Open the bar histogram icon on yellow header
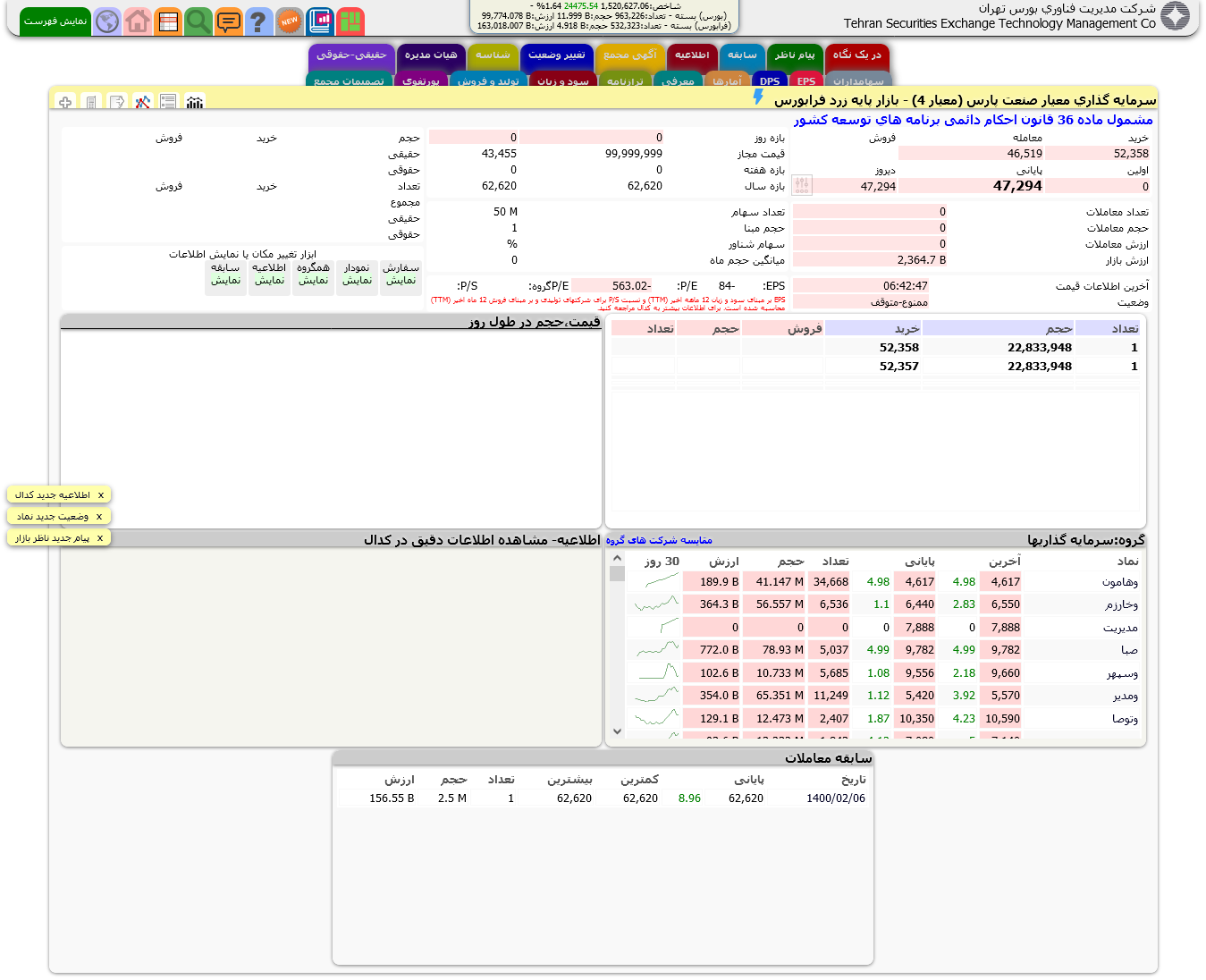The image size is (1206, 980). (195, 102)
